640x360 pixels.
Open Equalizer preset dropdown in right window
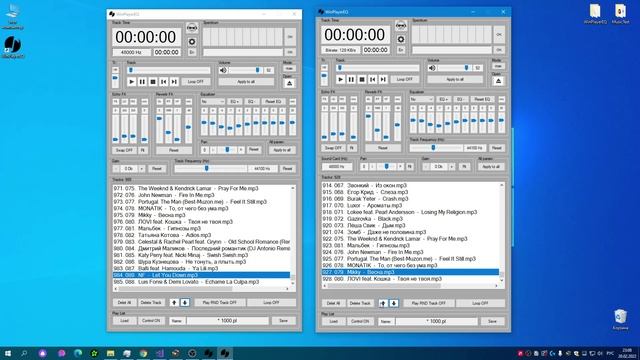(x=422, y=99)
